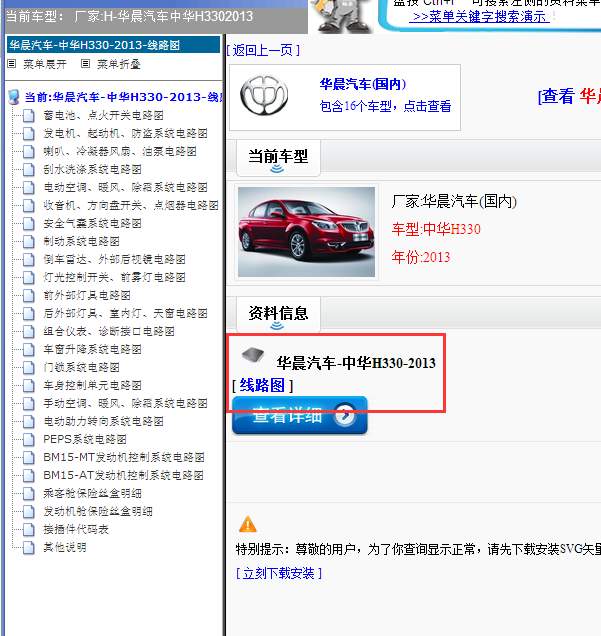Viewport: 601px width, 636px height.
Task: Click the 线路图 link
Action: pos(262,385)
